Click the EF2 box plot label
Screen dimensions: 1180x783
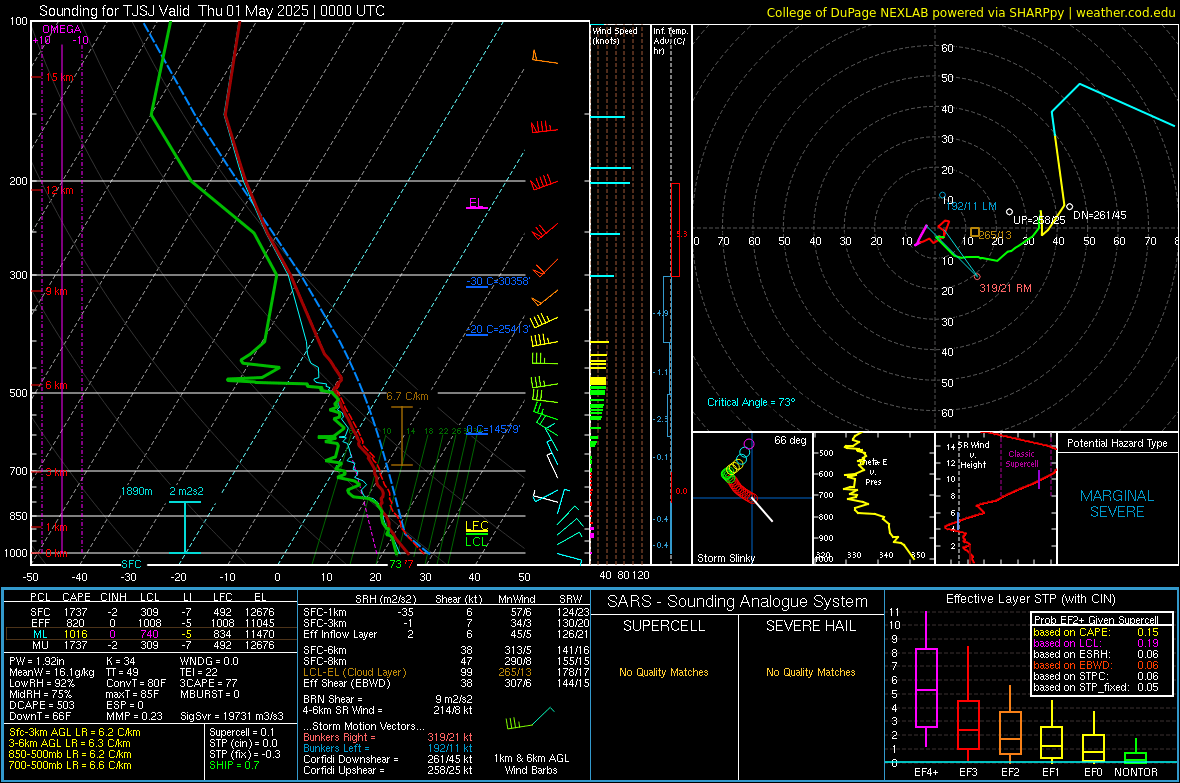tap(1009, 772)
